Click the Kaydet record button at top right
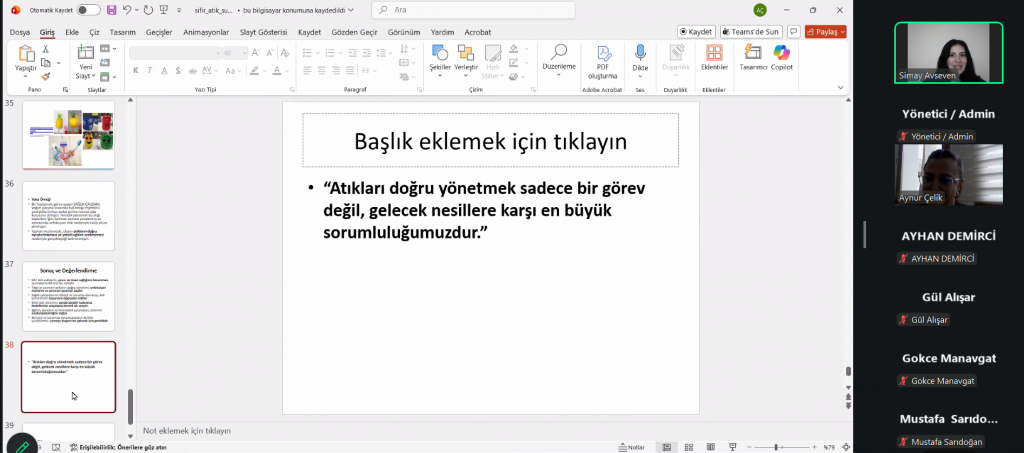 (x=695, y=31)
